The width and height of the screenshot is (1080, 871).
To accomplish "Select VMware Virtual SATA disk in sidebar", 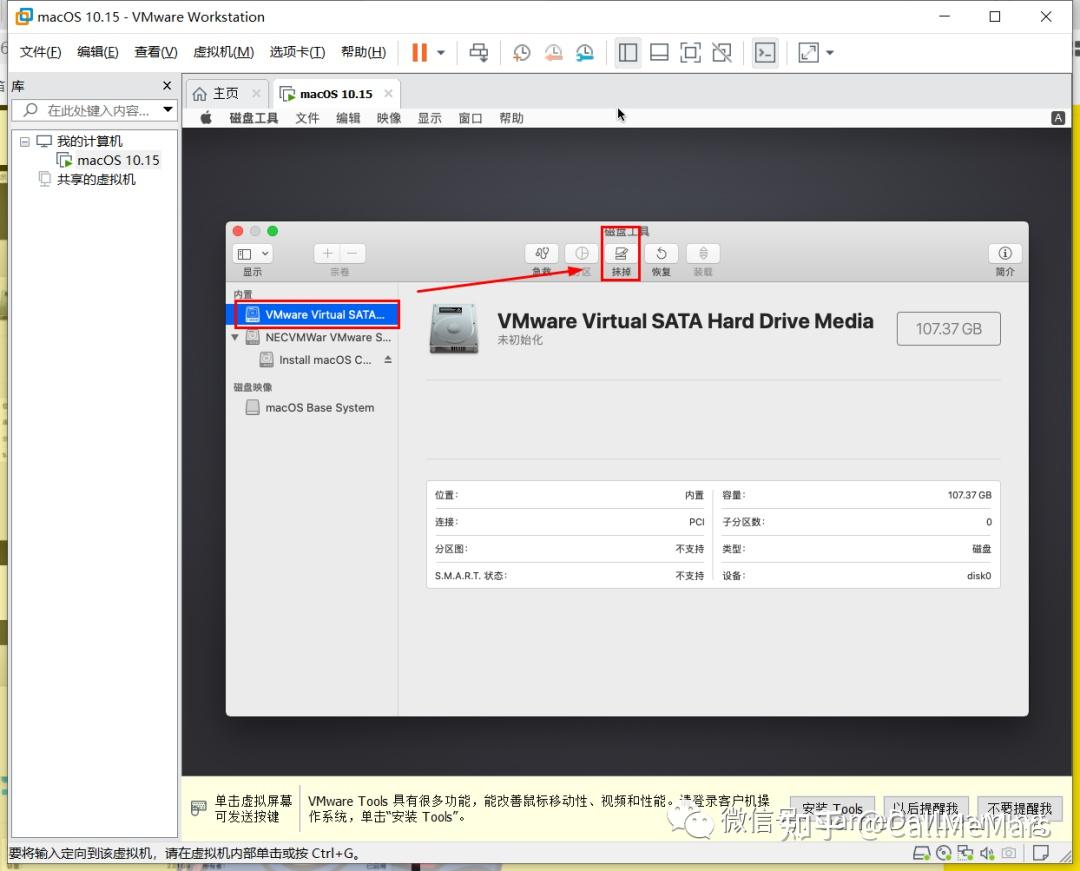I will (x=312, y=315).
